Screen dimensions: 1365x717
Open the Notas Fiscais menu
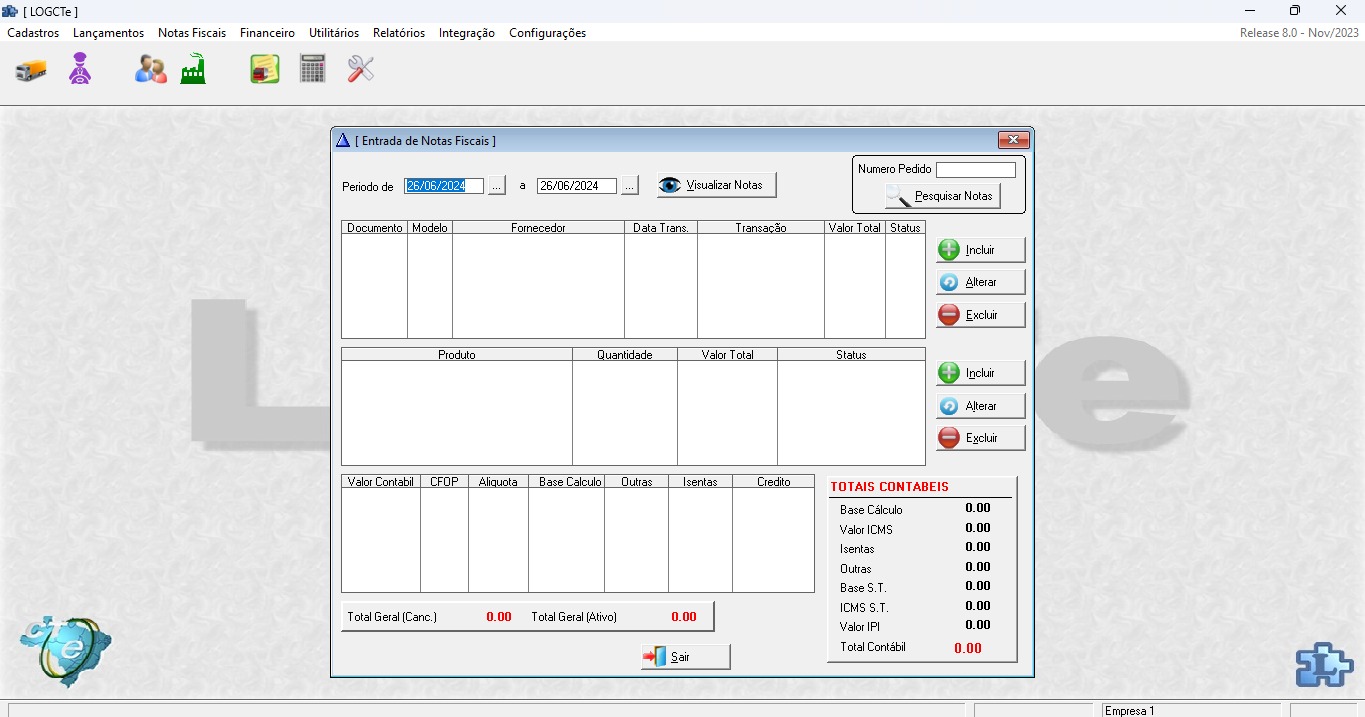tap(192, 33)
